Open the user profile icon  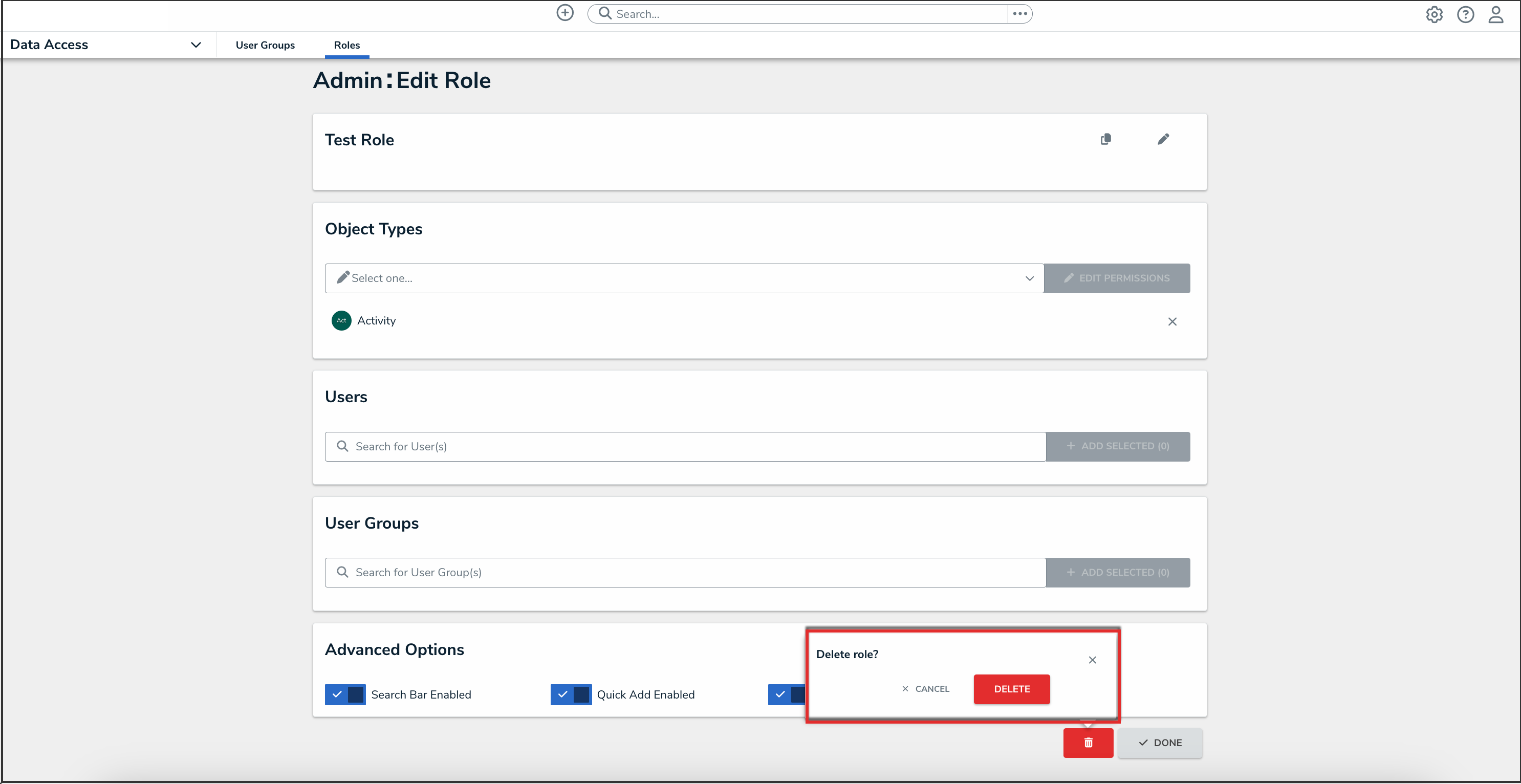tap(1495, 14)
